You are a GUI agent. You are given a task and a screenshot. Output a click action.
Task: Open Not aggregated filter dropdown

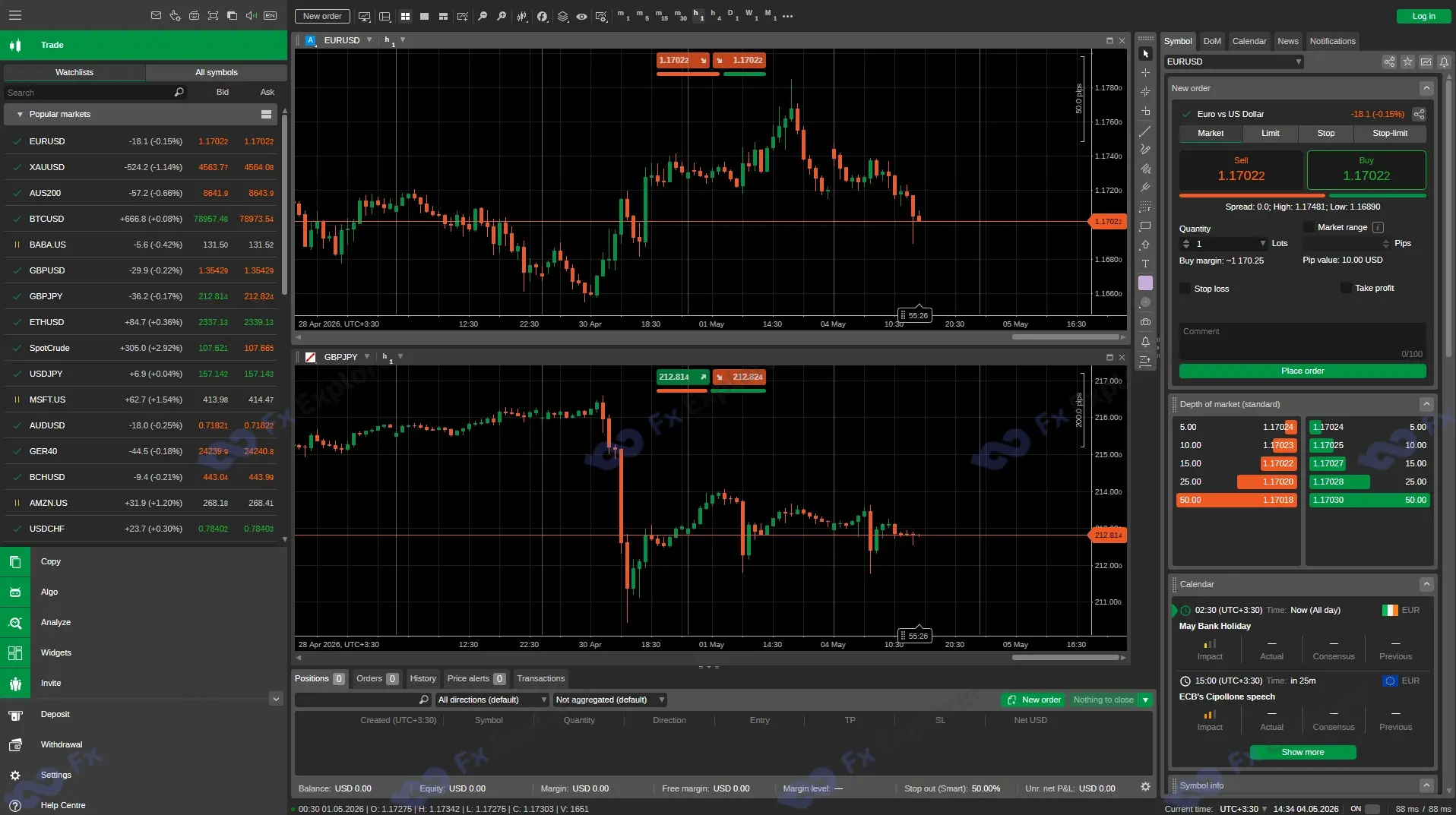(610, 700)
